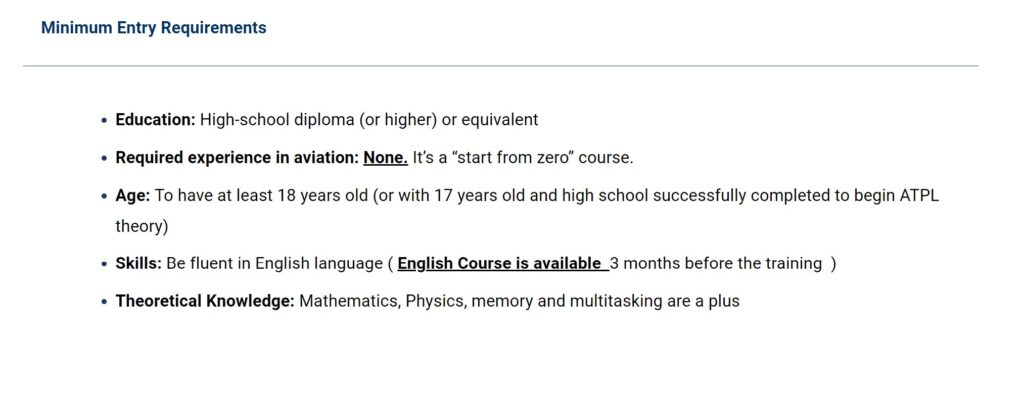Click the underlined None. text
Screen dimensions: 1024x395
[x=385, y=158]
